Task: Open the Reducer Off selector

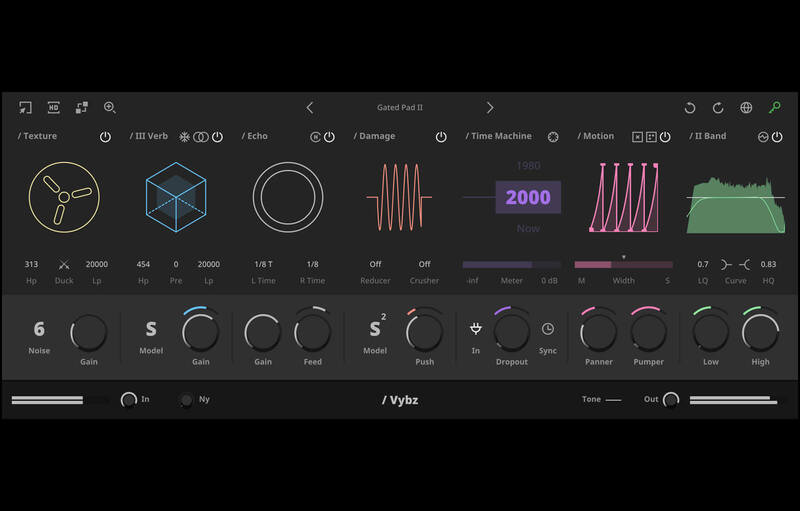Action: pyautogui.click(x=375, y=264)
